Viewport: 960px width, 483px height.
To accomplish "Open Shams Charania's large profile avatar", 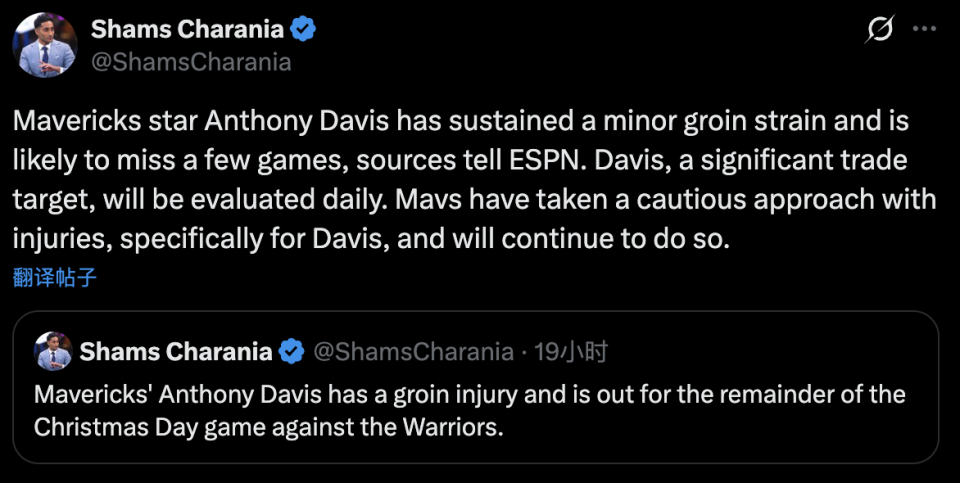I will pos(45,45).
